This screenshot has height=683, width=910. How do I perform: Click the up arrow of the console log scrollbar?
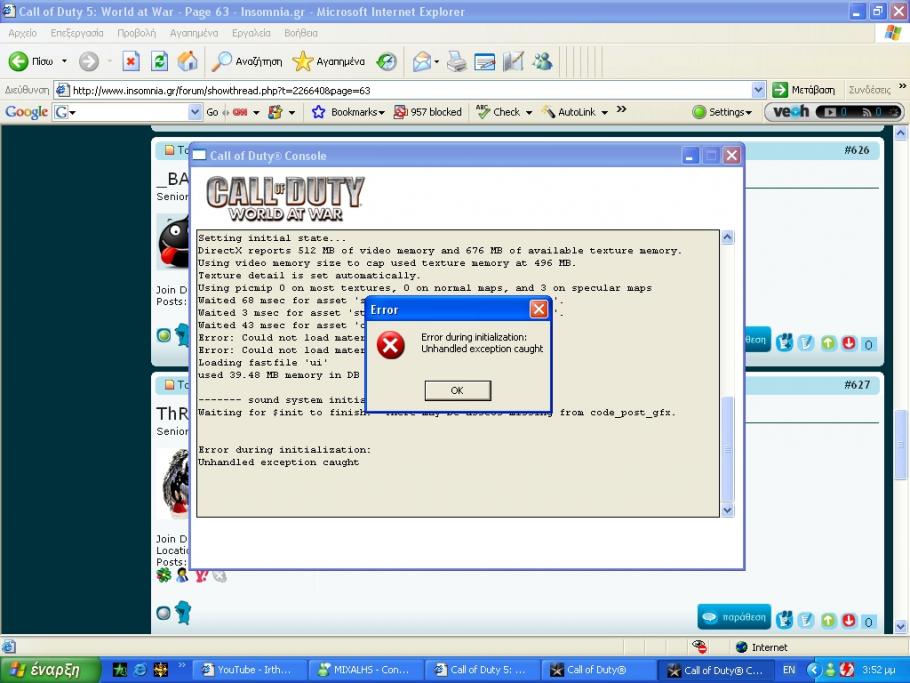tap(727, 237)
